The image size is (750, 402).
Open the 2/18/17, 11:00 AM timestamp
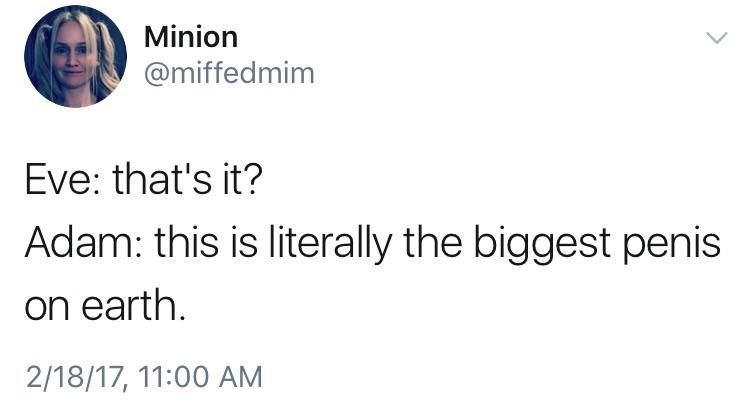[x=144, y=376]
